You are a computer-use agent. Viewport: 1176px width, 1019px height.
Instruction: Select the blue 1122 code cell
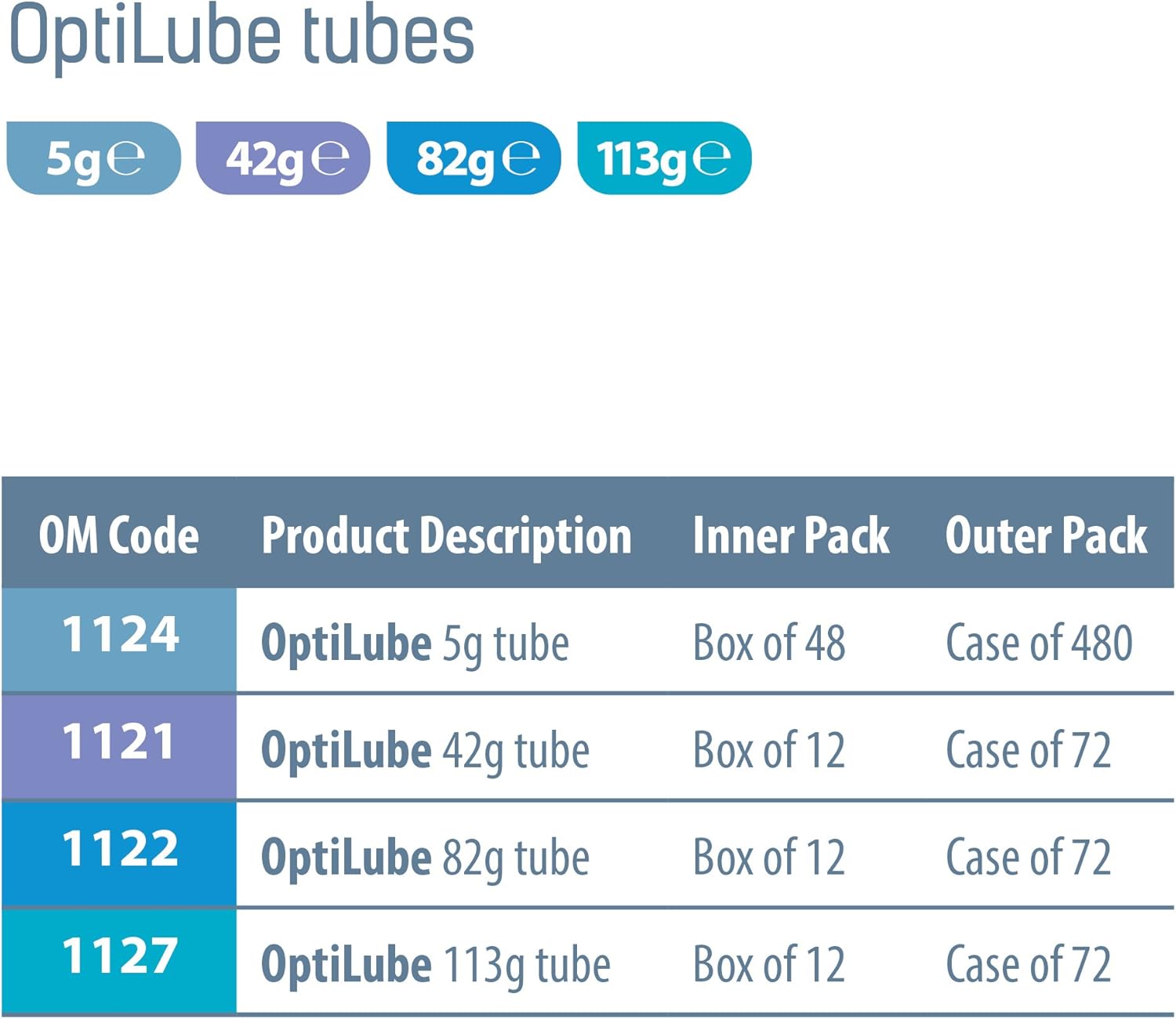(x=120, y=850)
